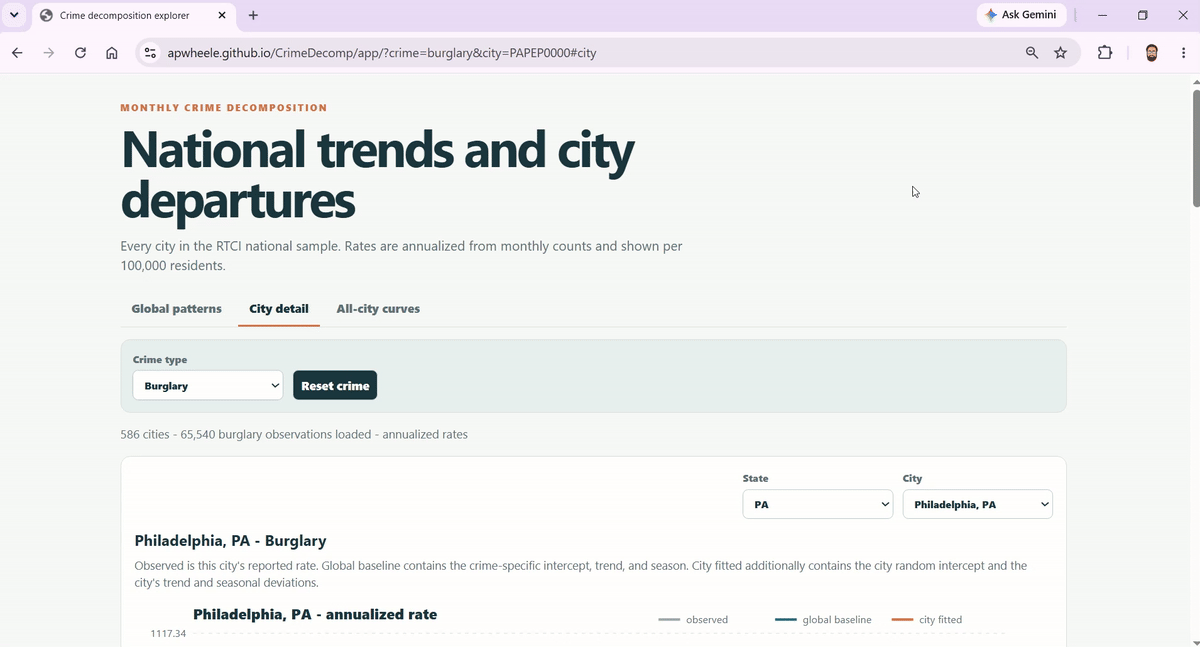
Task: Switch to the Global patterns tab
Action: click(x=176, y=309)
